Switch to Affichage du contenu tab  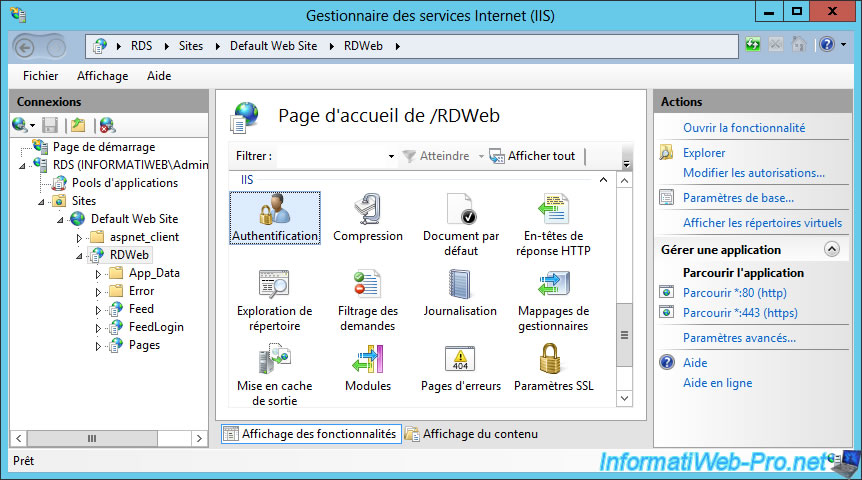pyautogui.click(x=471, y=434)
